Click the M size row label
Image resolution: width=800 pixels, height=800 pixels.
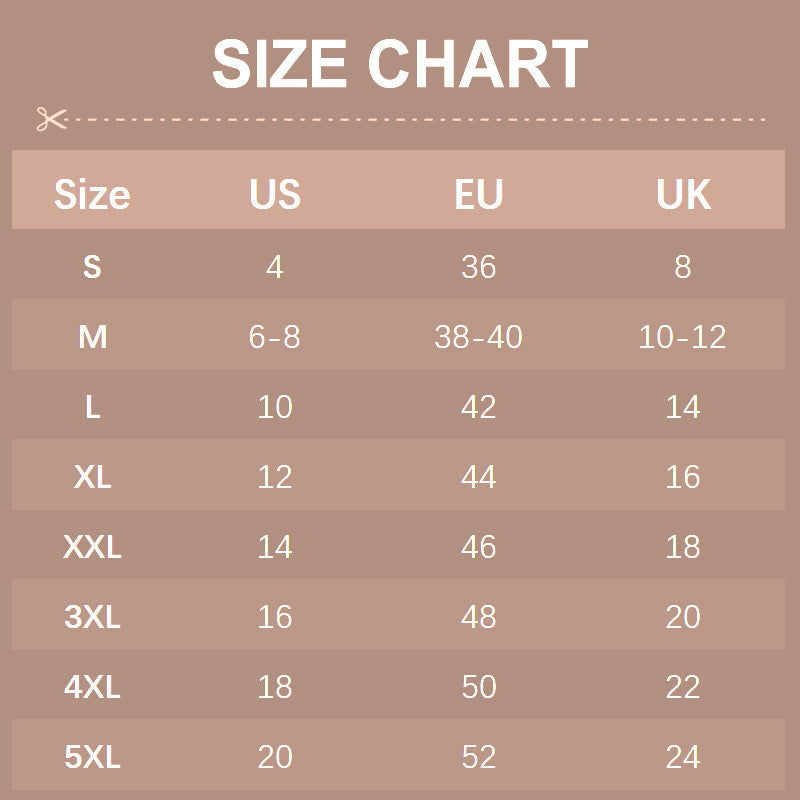[92, 337]
